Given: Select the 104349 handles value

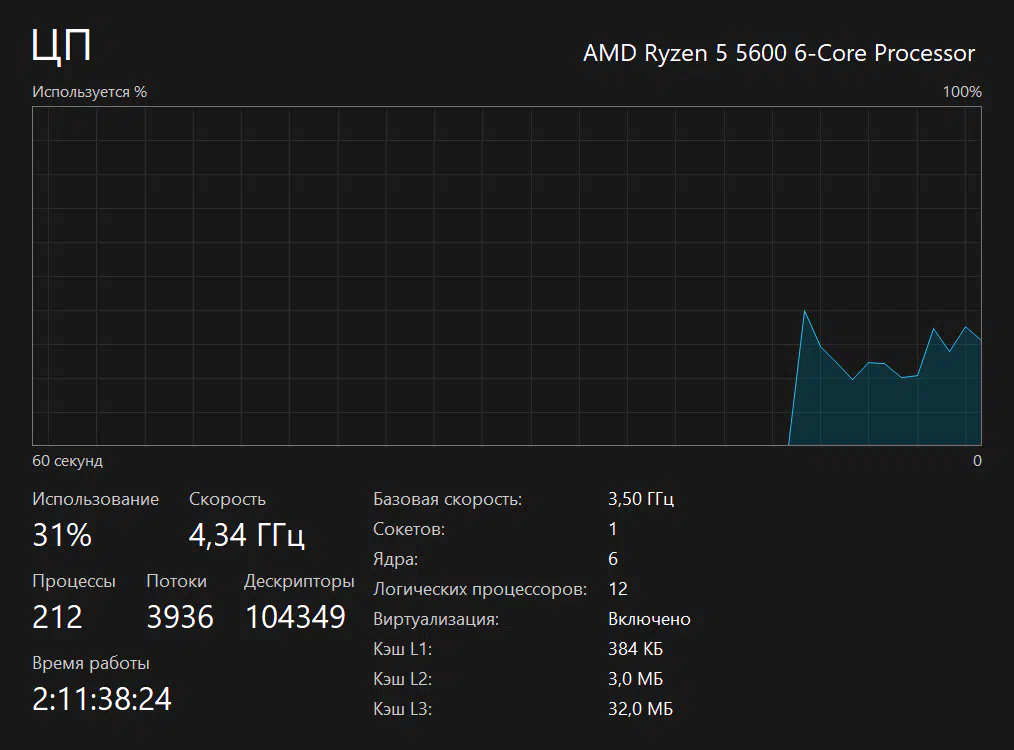Looking at the screenshot, I should (296, 617).
